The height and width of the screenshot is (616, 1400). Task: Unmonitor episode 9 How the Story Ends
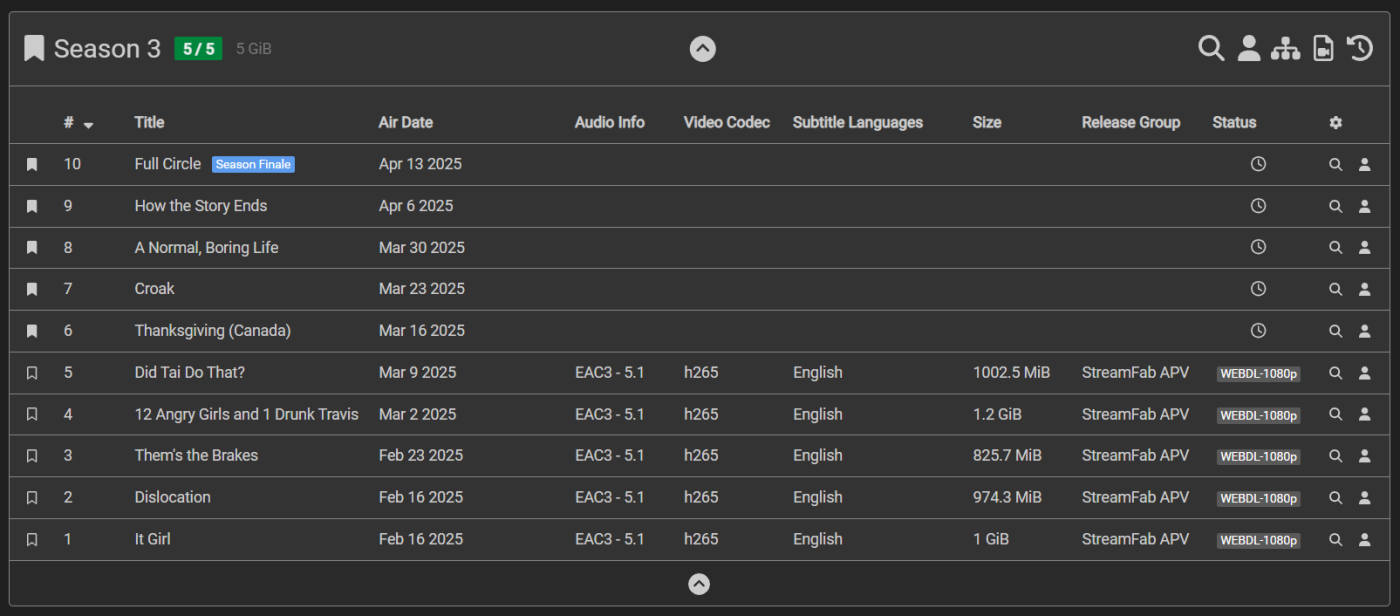tap(32, 206)
